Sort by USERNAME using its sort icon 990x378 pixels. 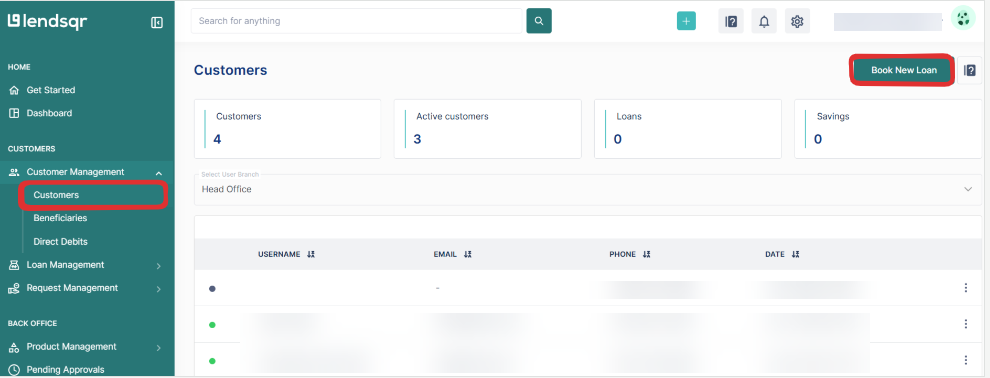311,254
